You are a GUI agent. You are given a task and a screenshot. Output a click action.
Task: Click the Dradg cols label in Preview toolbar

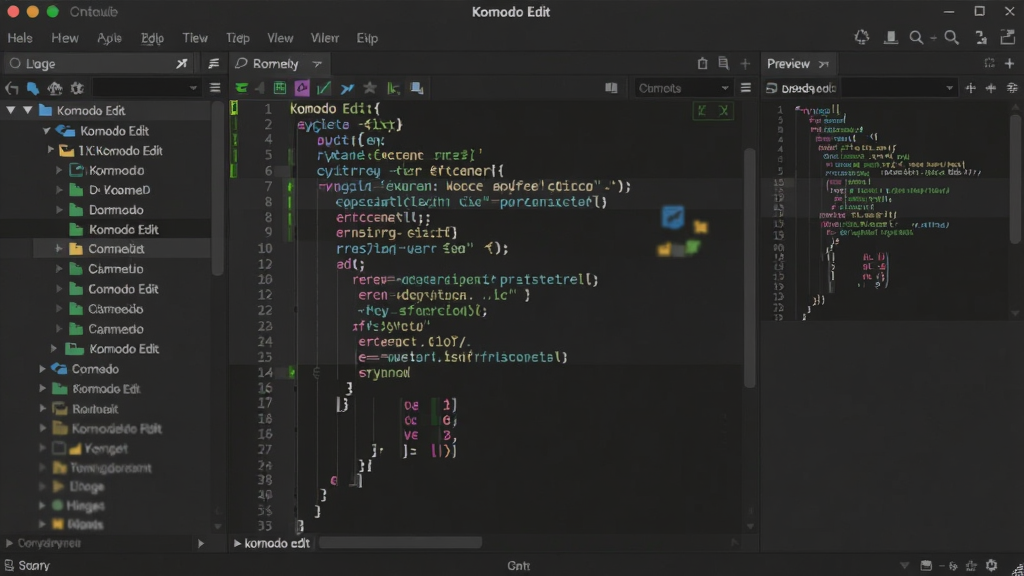pos(808,88)
